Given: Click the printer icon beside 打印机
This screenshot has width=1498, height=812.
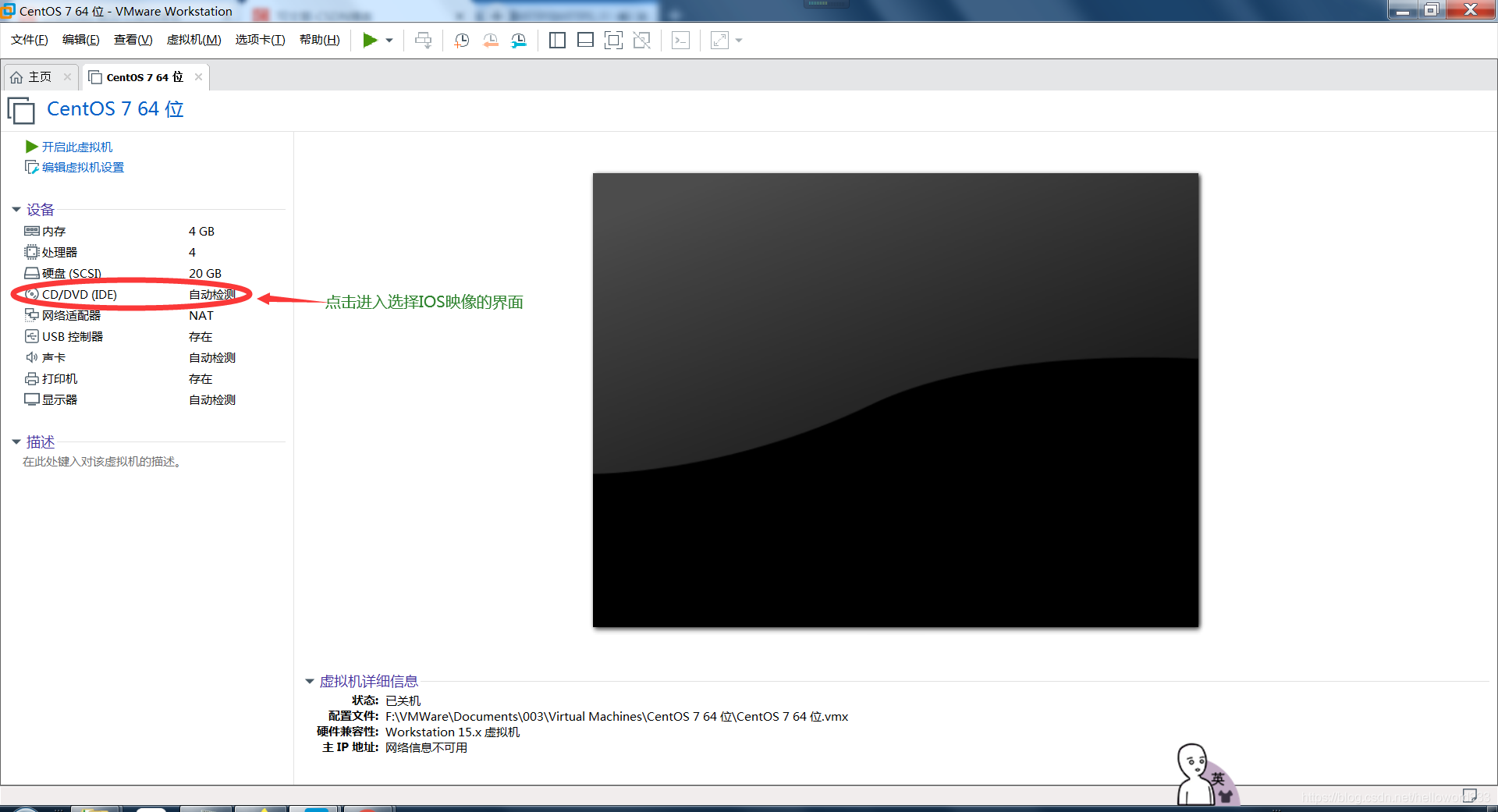Looking at the screenshot, I should 32,378.
